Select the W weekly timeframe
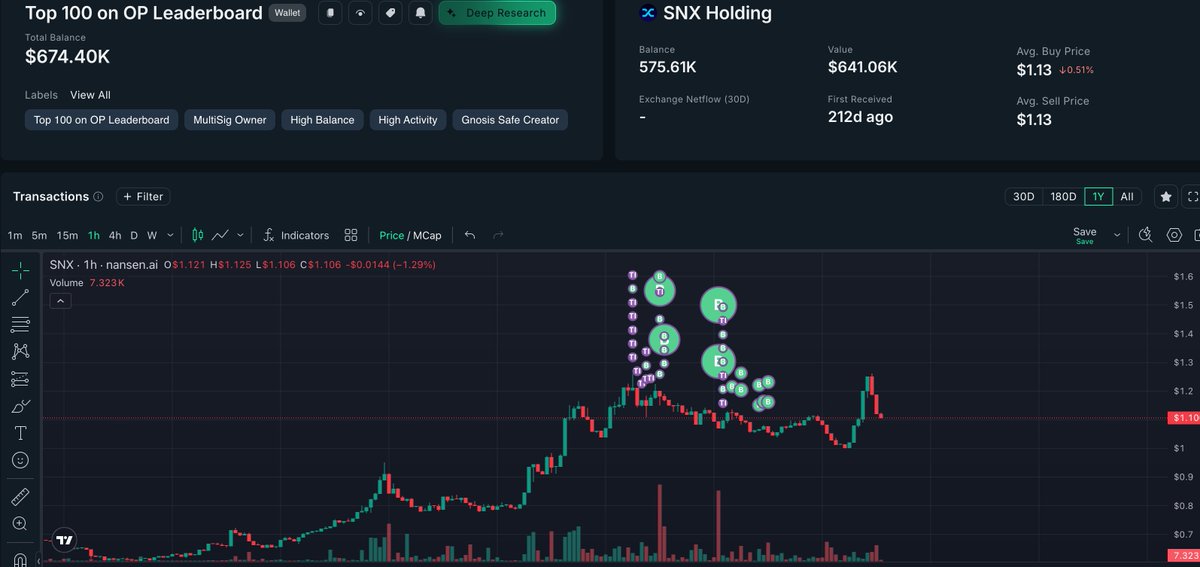The height and width of the screenshot is (567, 1200). 152,235
